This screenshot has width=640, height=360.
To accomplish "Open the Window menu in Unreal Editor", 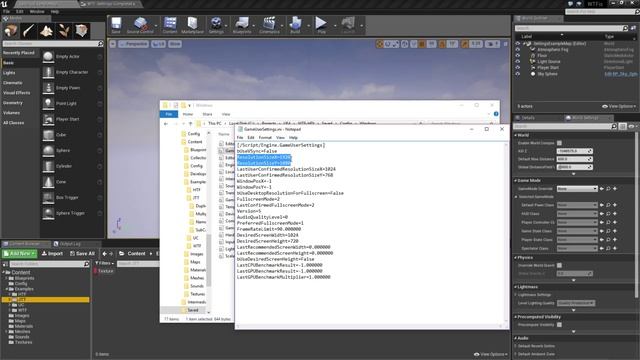I will 37,11.
